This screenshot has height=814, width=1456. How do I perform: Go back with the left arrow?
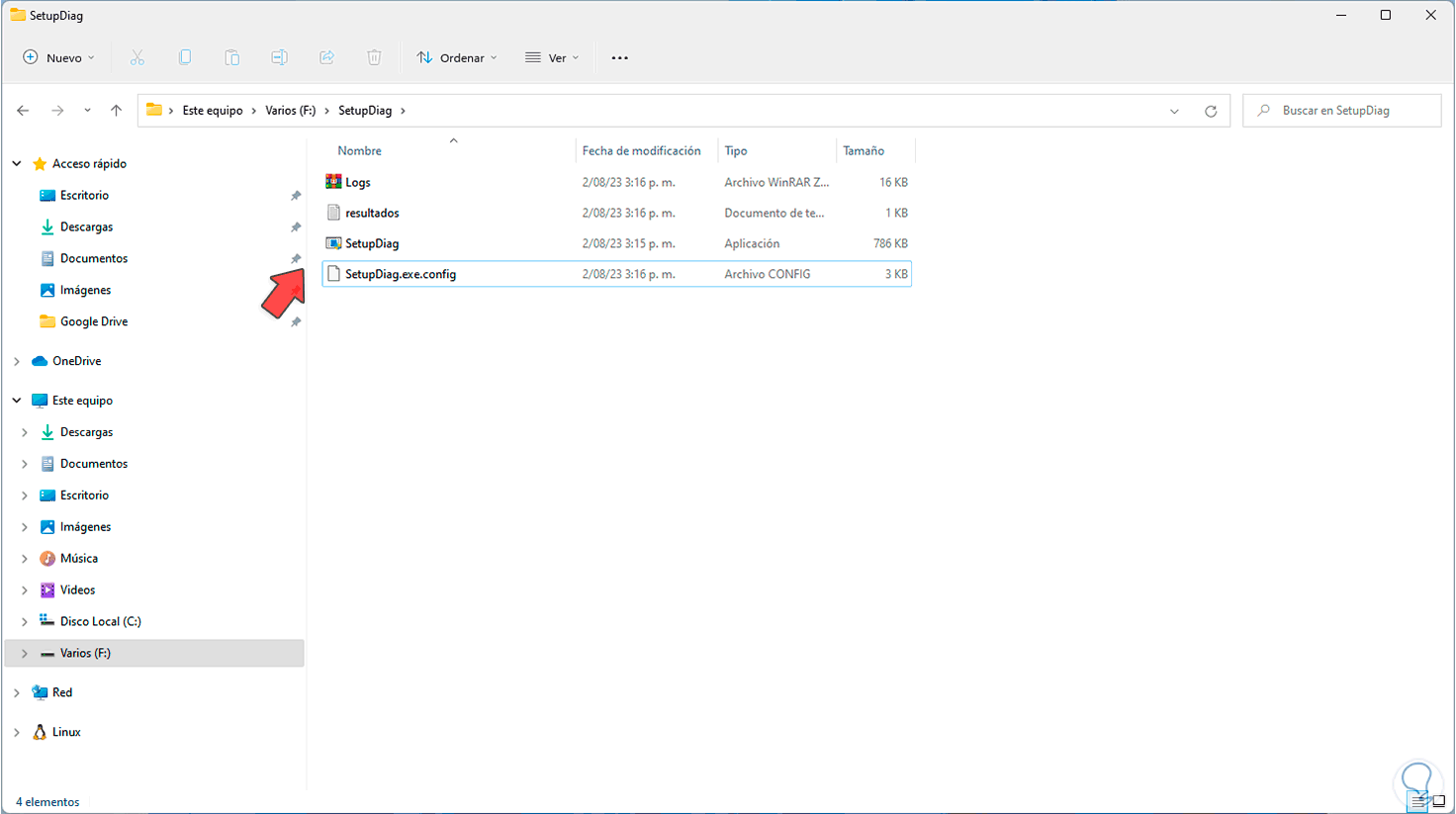(x=23, y=111)
